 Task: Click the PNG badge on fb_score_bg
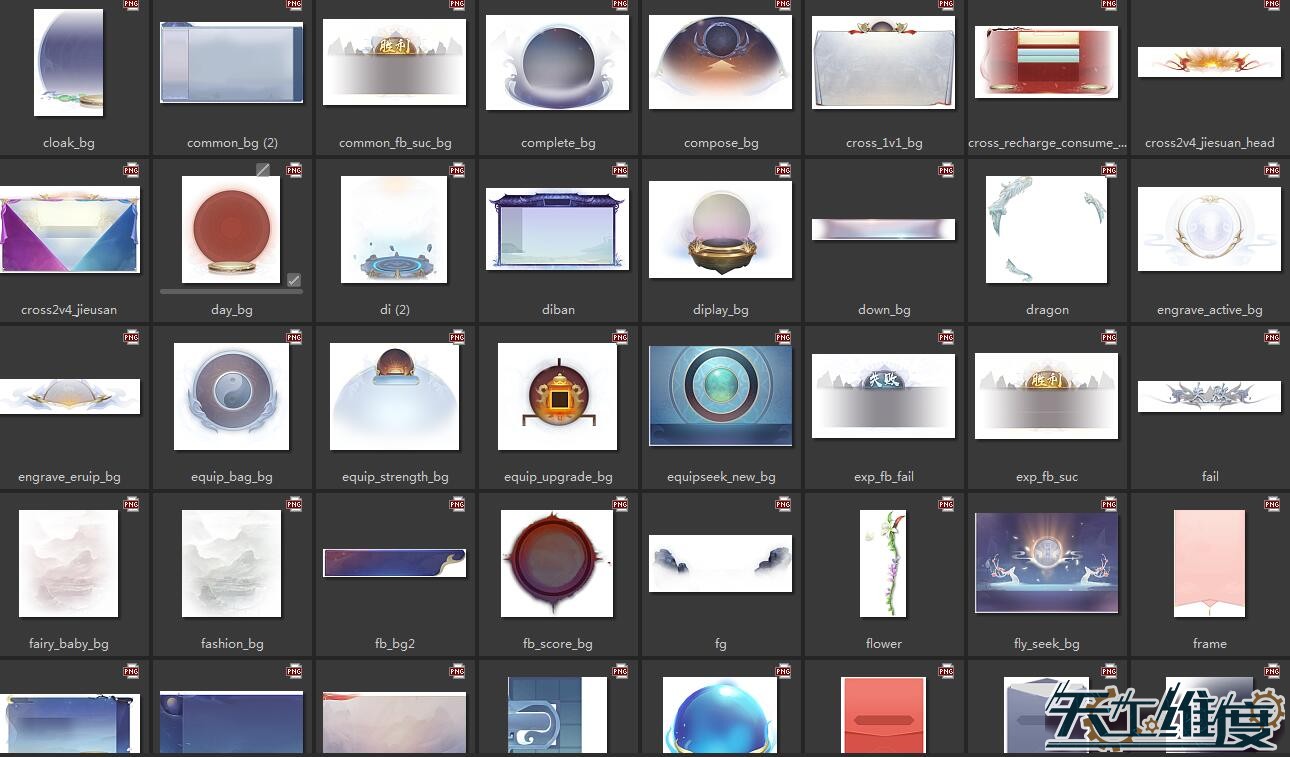coord(620,504)
